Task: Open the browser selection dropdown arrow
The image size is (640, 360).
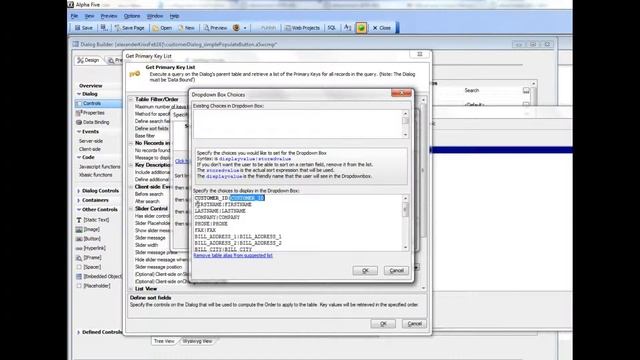Action: 245,28
